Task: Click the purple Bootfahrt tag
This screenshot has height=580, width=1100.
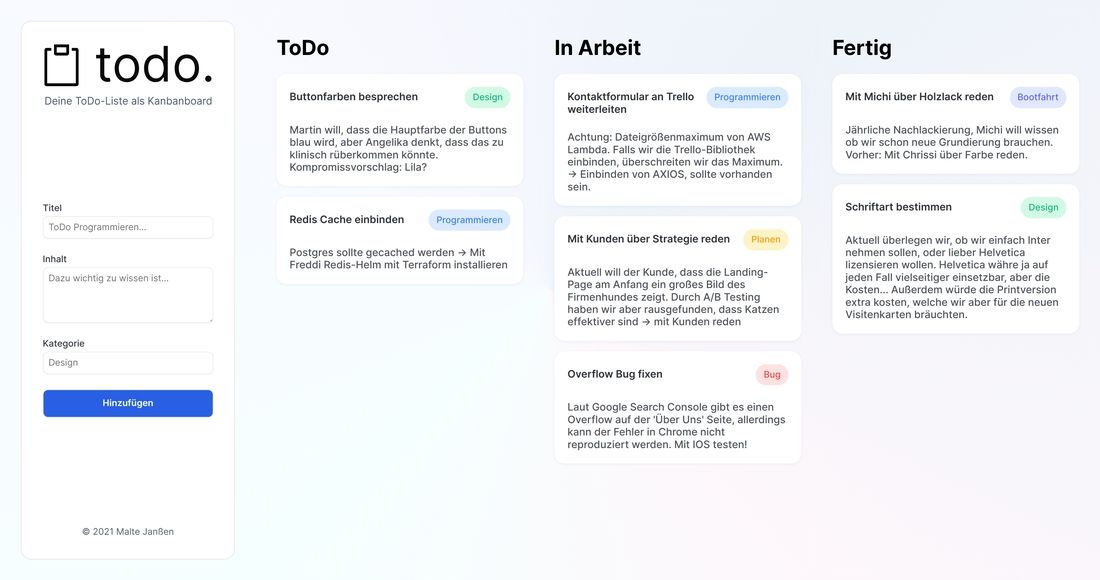Action: 1037,97
